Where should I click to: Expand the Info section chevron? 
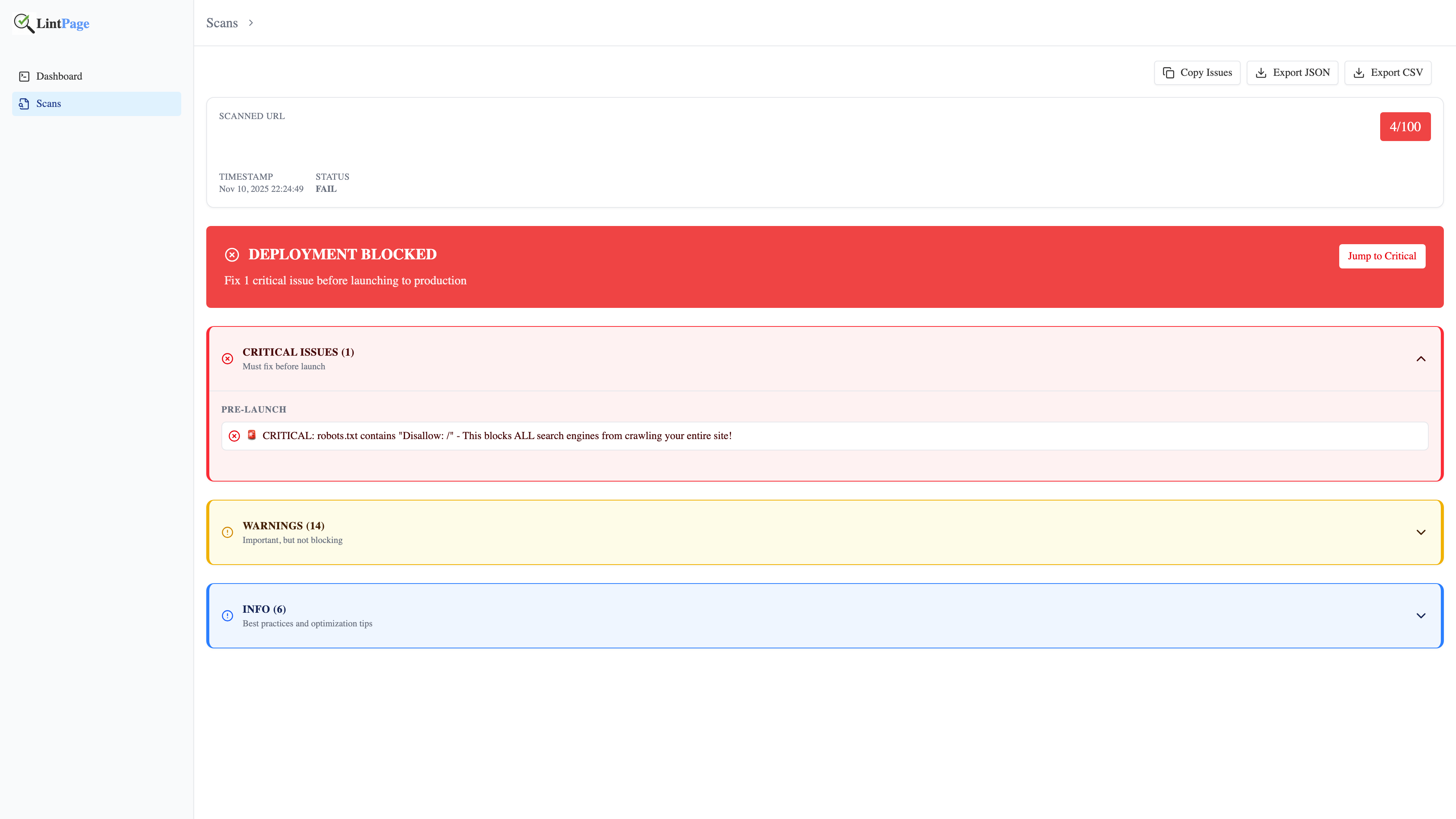click(1420, 615)
